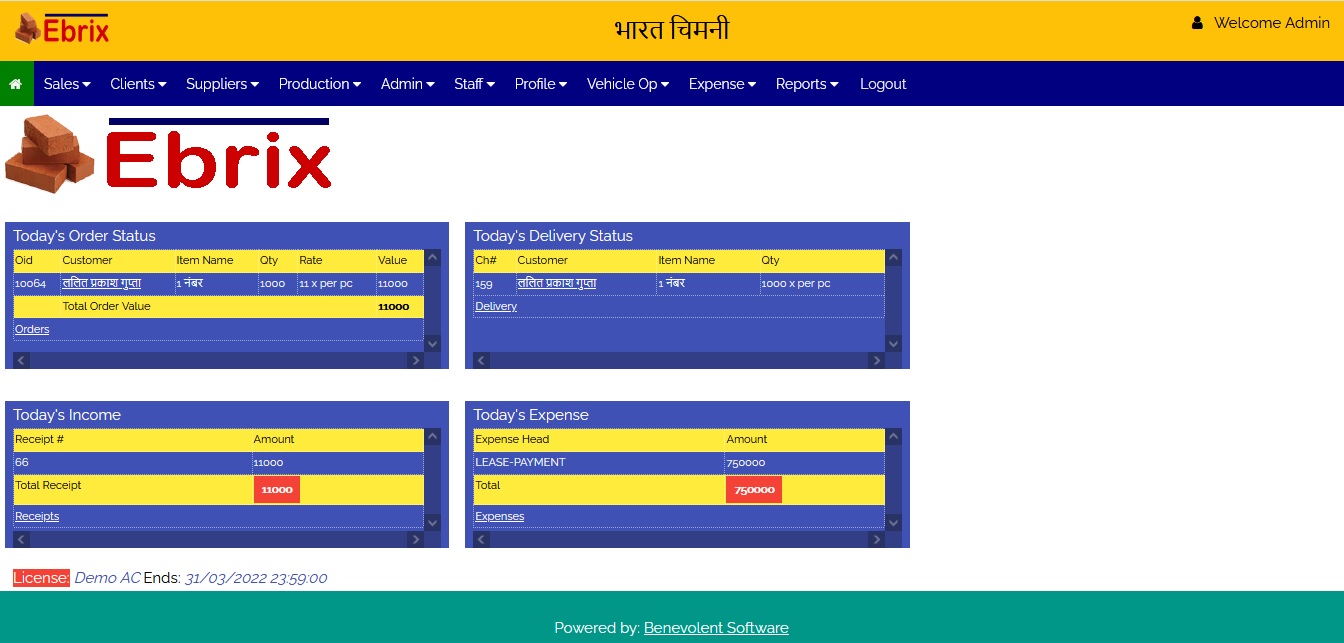Open the Receipts link
Screen dimensions: 1344x643
(x=37, y=516)
